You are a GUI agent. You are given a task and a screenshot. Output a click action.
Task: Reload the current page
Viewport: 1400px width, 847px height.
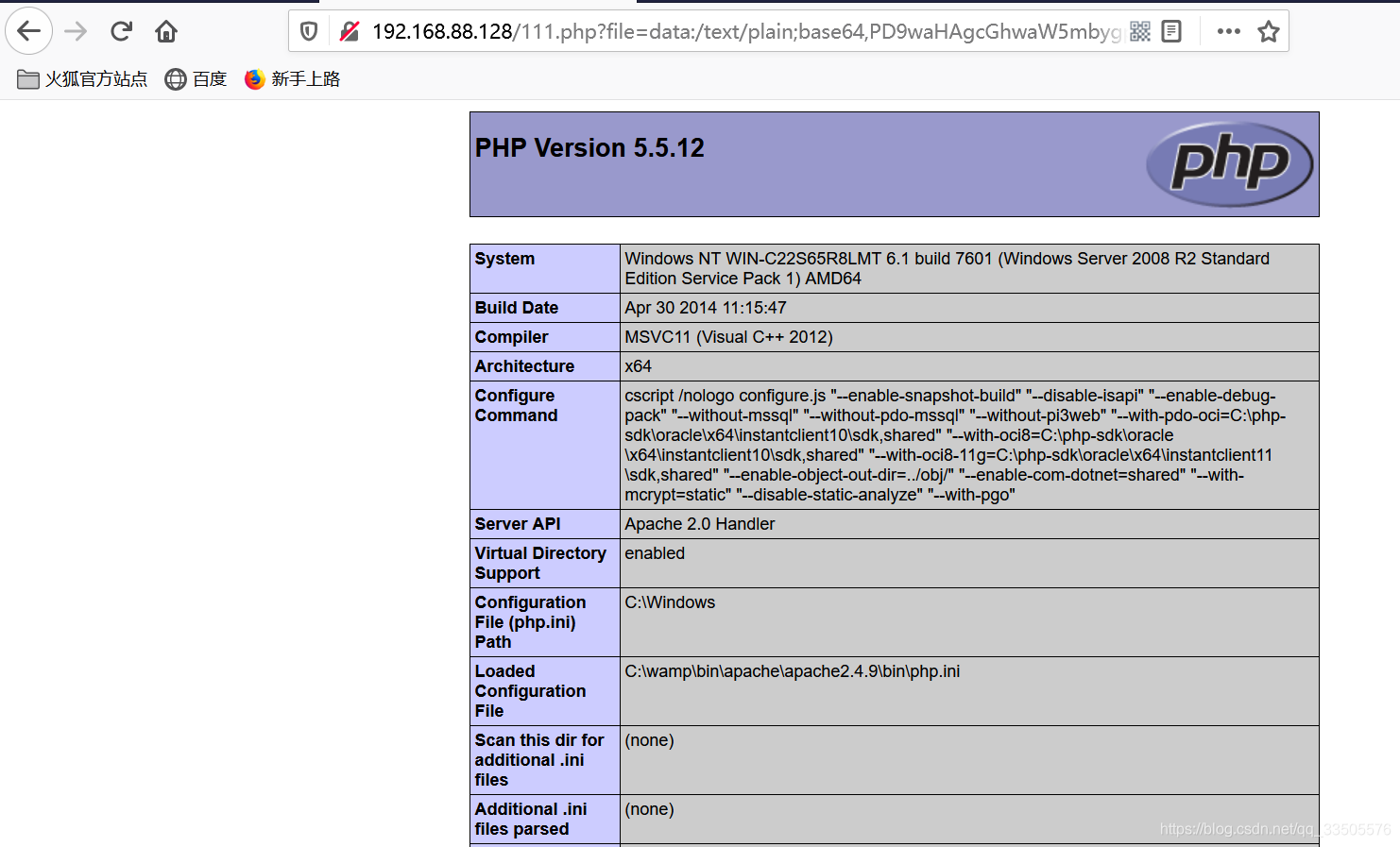[121, 31]
